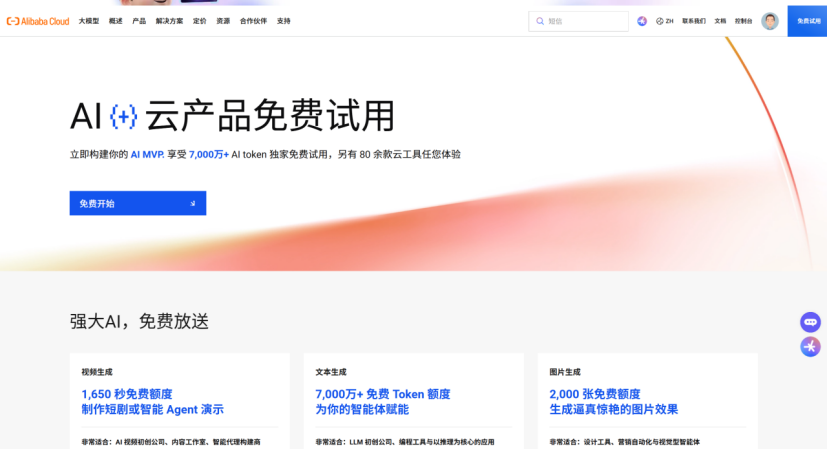Focus the 短信 search input field
This screenshot has width=828, height=450.
578,21
